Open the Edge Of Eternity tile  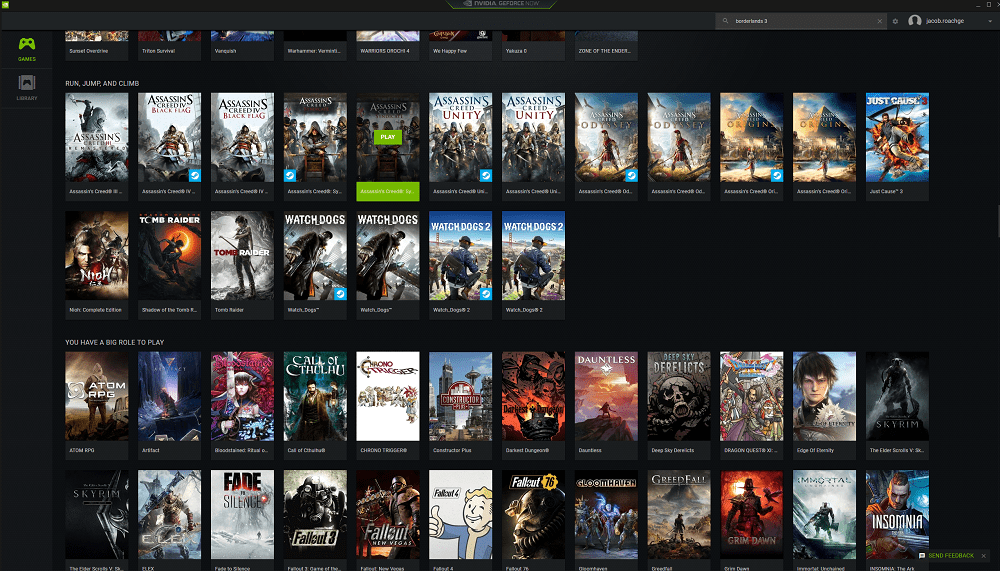[x=824, y=405]
